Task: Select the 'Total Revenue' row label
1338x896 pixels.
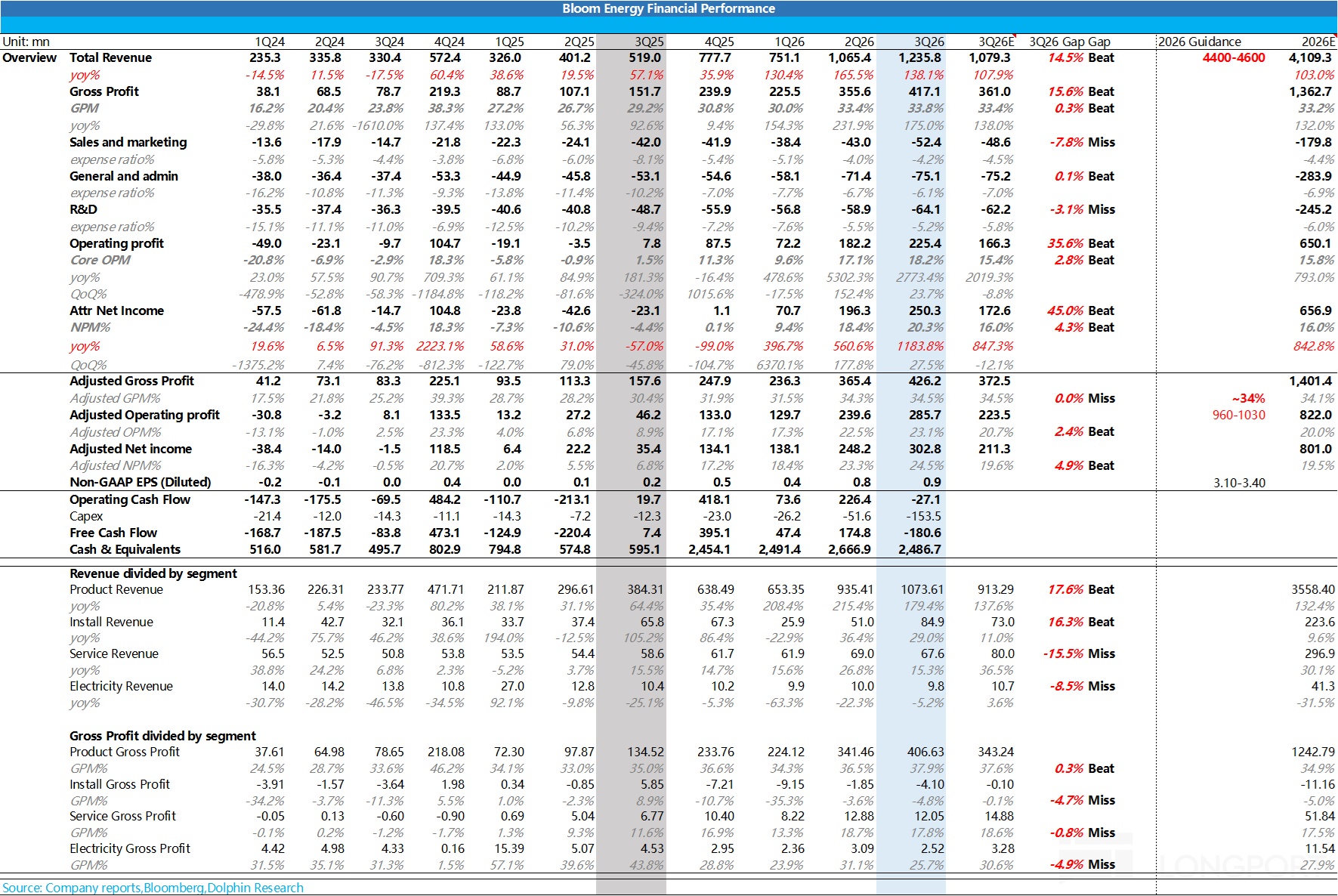Action: tap(110, 57)
